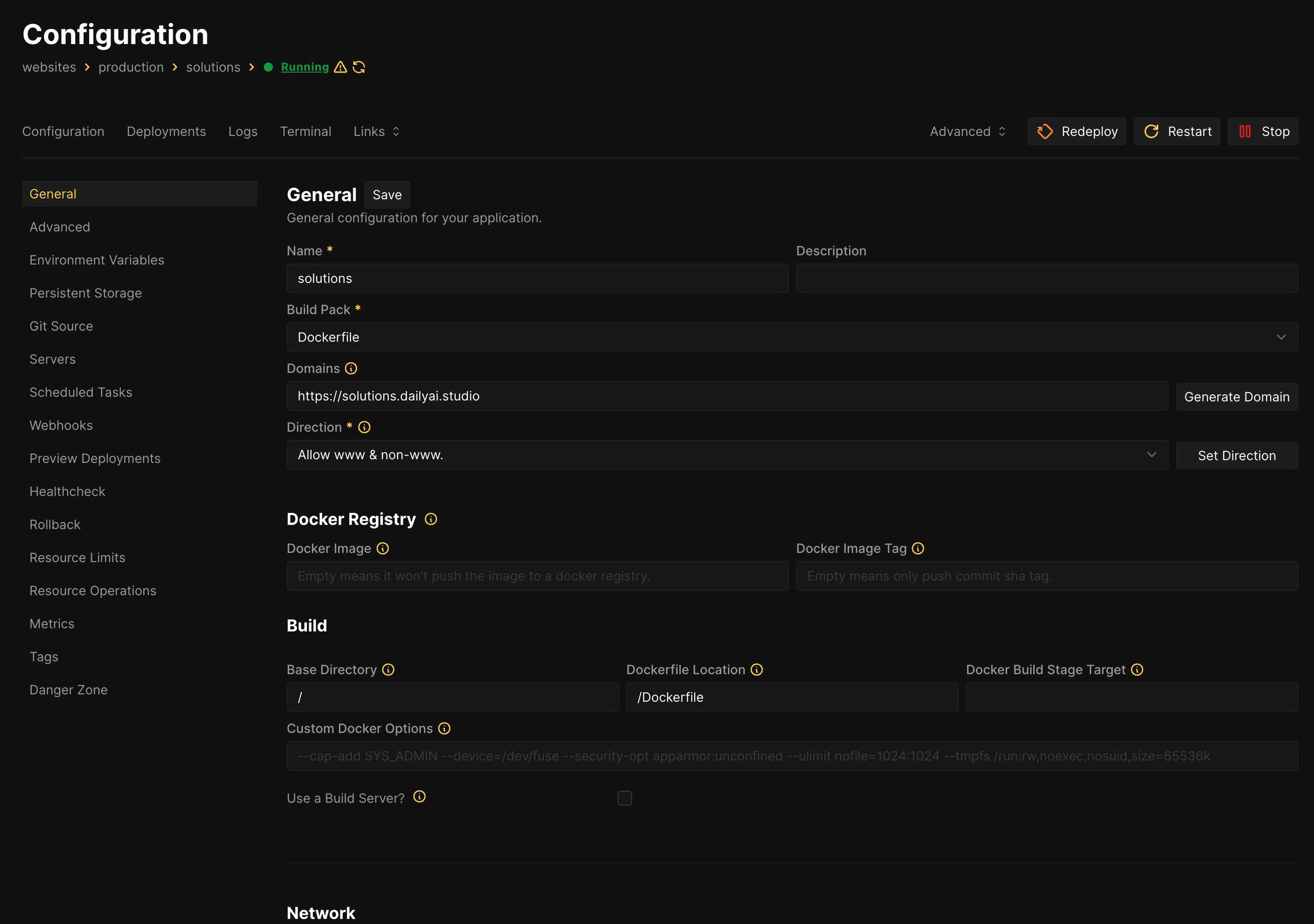This screenshot has height=924, width=1314.
Task: Open the Build Pack dropdown
Action: (x=792, y=337)
